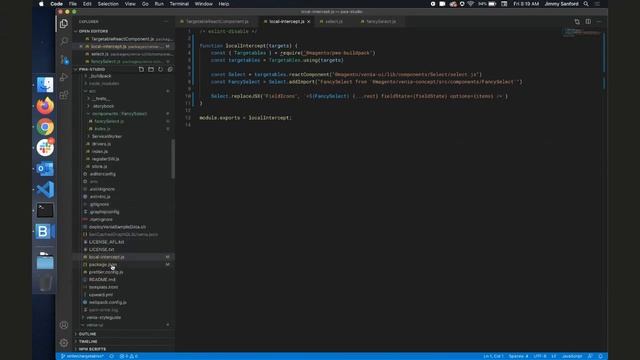This screenshot has height=360, width=640.
Task: Close local-intercept.js in Open Editors list
Action: 81,47
